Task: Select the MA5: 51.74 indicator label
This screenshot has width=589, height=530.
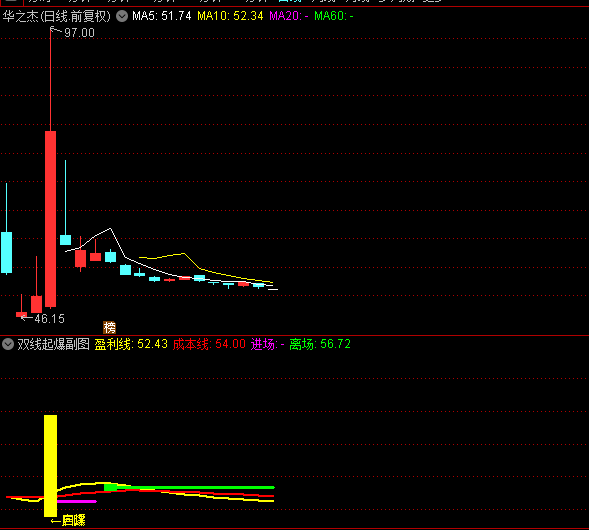Action: click(162, 16)
